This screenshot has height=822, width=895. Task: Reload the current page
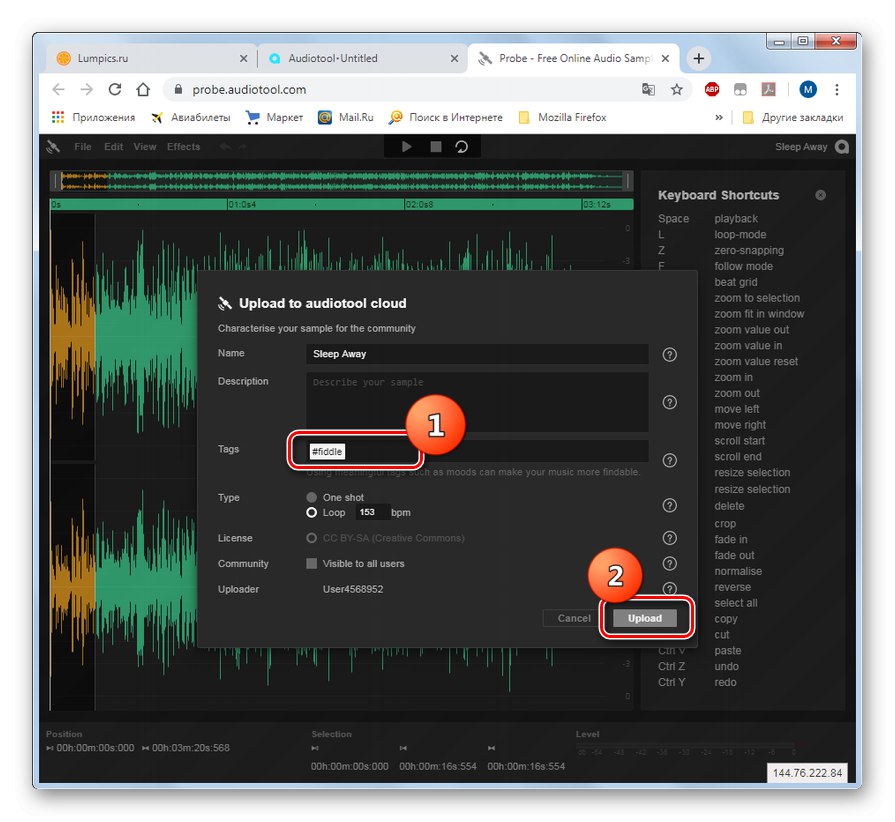click(115, 89)
